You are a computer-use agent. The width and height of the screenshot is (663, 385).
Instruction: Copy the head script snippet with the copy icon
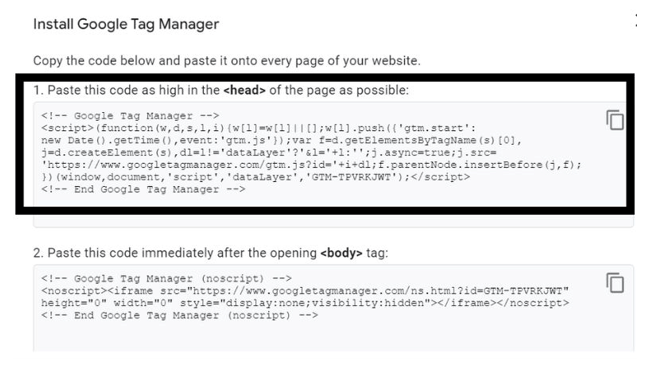(615, 120)
